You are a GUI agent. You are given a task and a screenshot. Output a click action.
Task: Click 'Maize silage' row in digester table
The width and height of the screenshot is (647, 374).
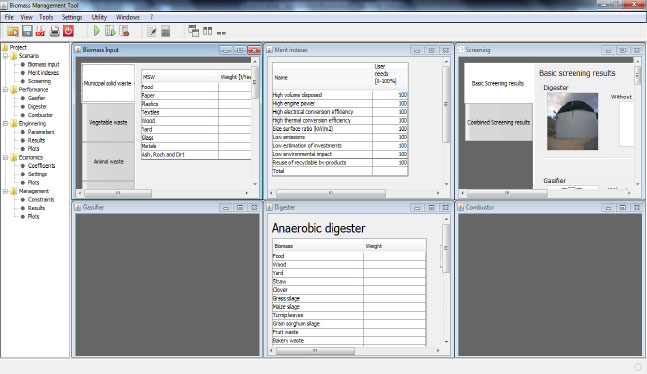349,307
